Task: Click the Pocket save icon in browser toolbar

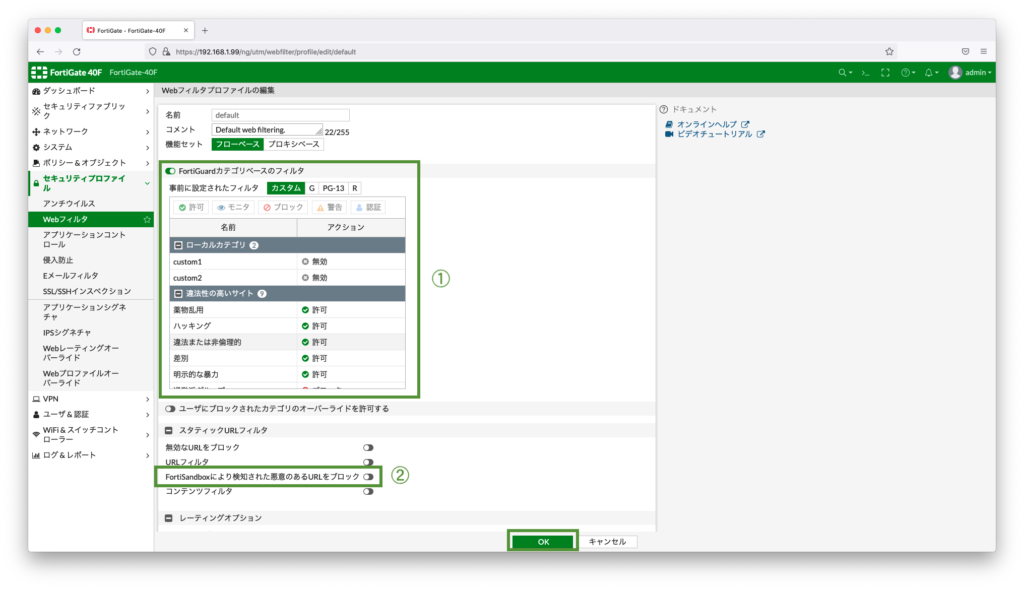Action: [965, 52]
